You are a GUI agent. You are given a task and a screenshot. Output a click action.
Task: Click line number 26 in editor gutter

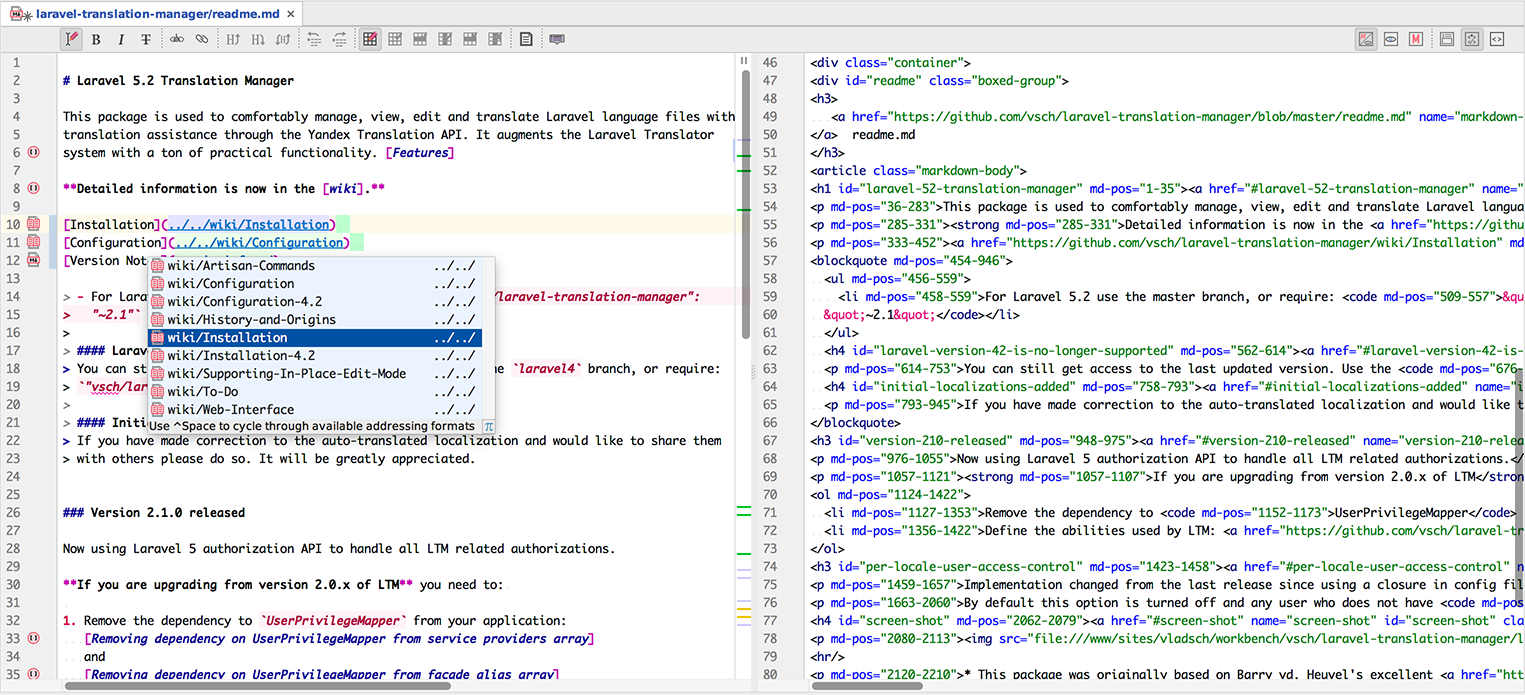pyautogui.click(x=13, y=512)
